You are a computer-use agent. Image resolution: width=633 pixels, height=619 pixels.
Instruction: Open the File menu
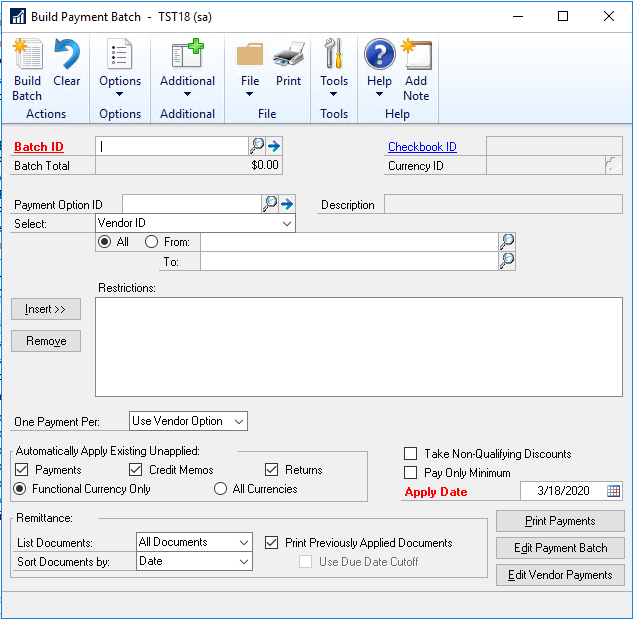click(x=250, y=68)
